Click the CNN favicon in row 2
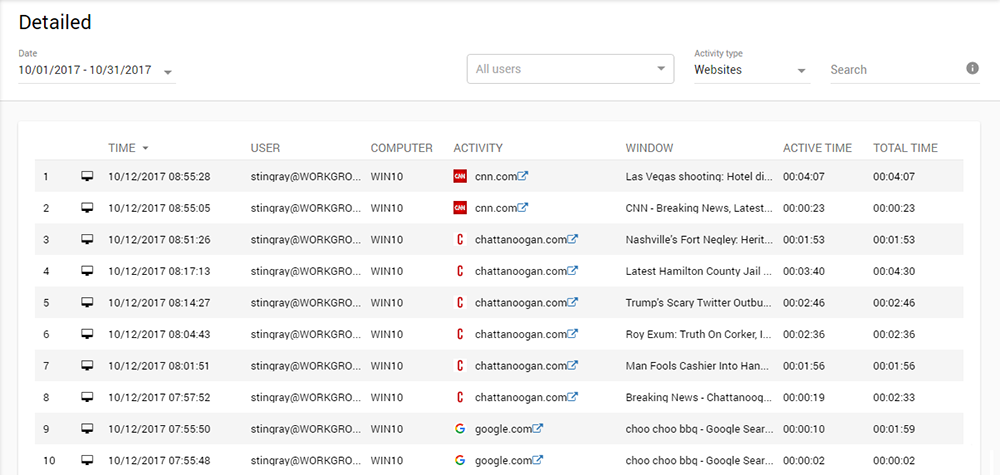 pyautogui.click(x=460, y=208)
